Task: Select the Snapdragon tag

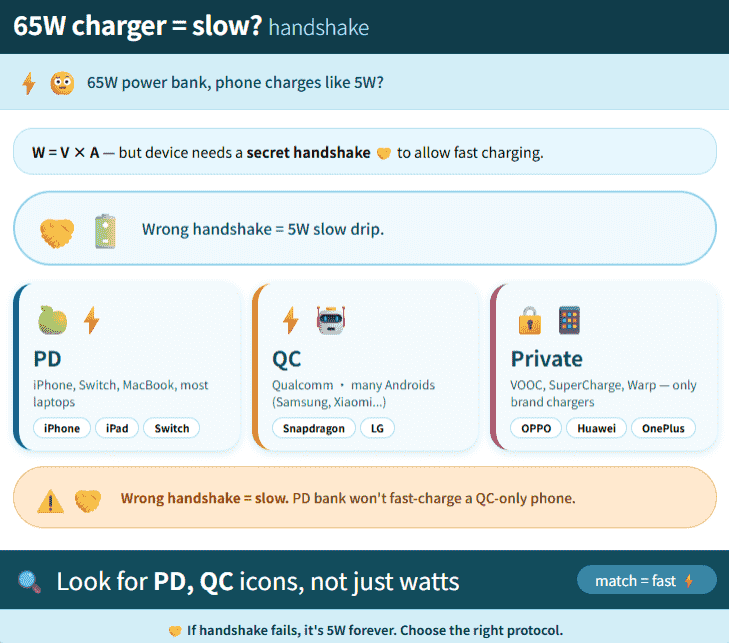Action: click(314, 428)
